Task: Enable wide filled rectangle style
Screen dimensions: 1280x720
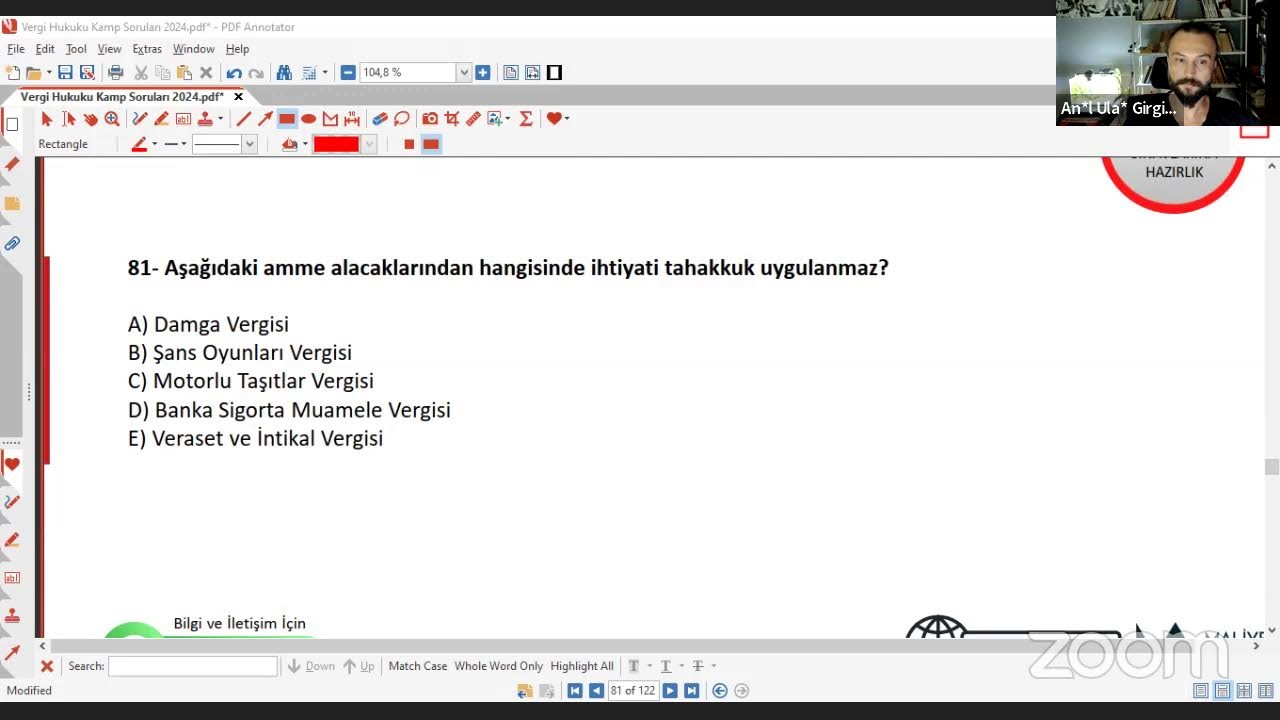Action: tap(431, 144)
